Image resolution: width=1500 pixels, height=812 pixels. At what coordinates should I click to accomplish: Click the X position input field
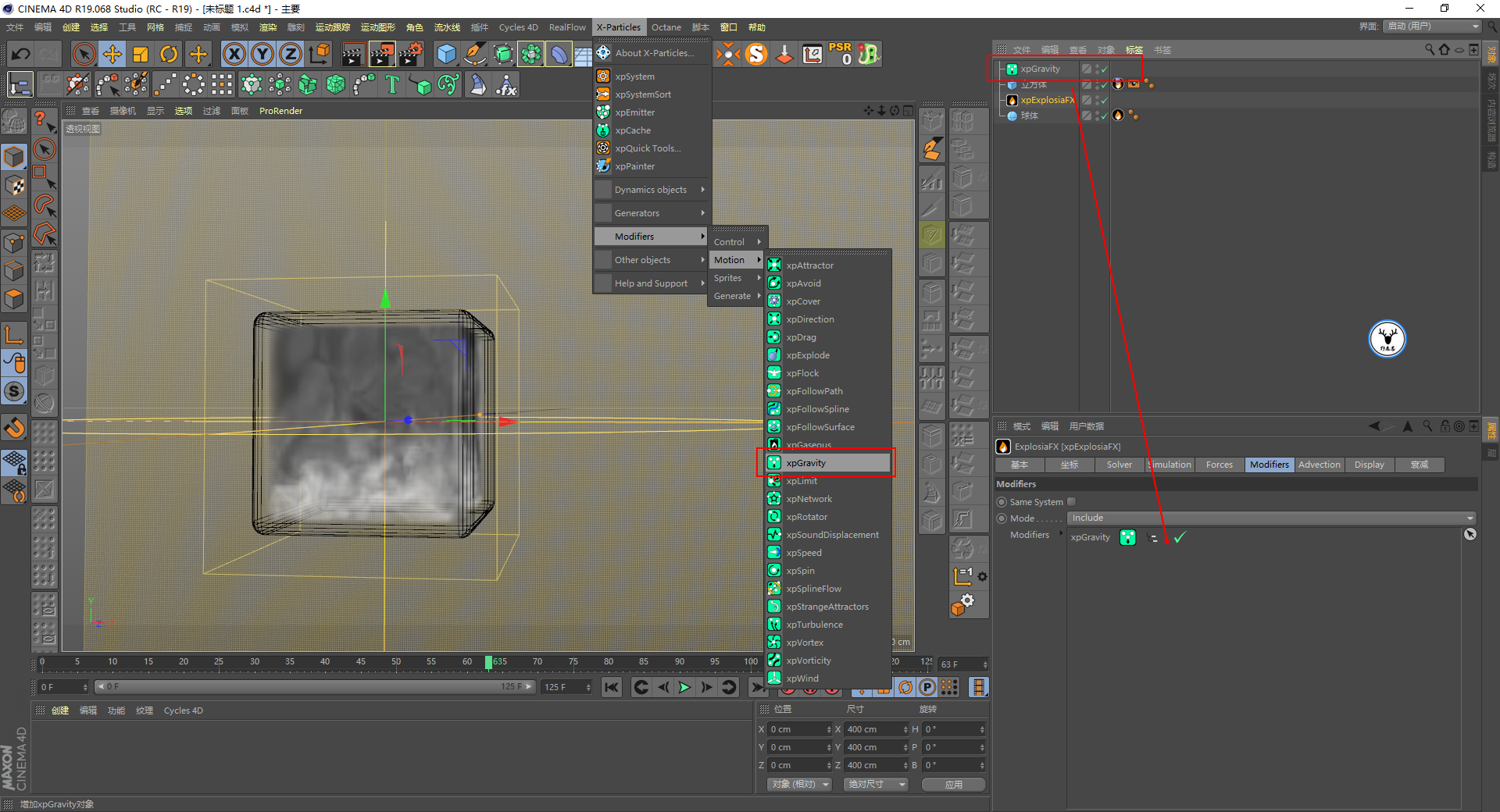coord(800,729)
